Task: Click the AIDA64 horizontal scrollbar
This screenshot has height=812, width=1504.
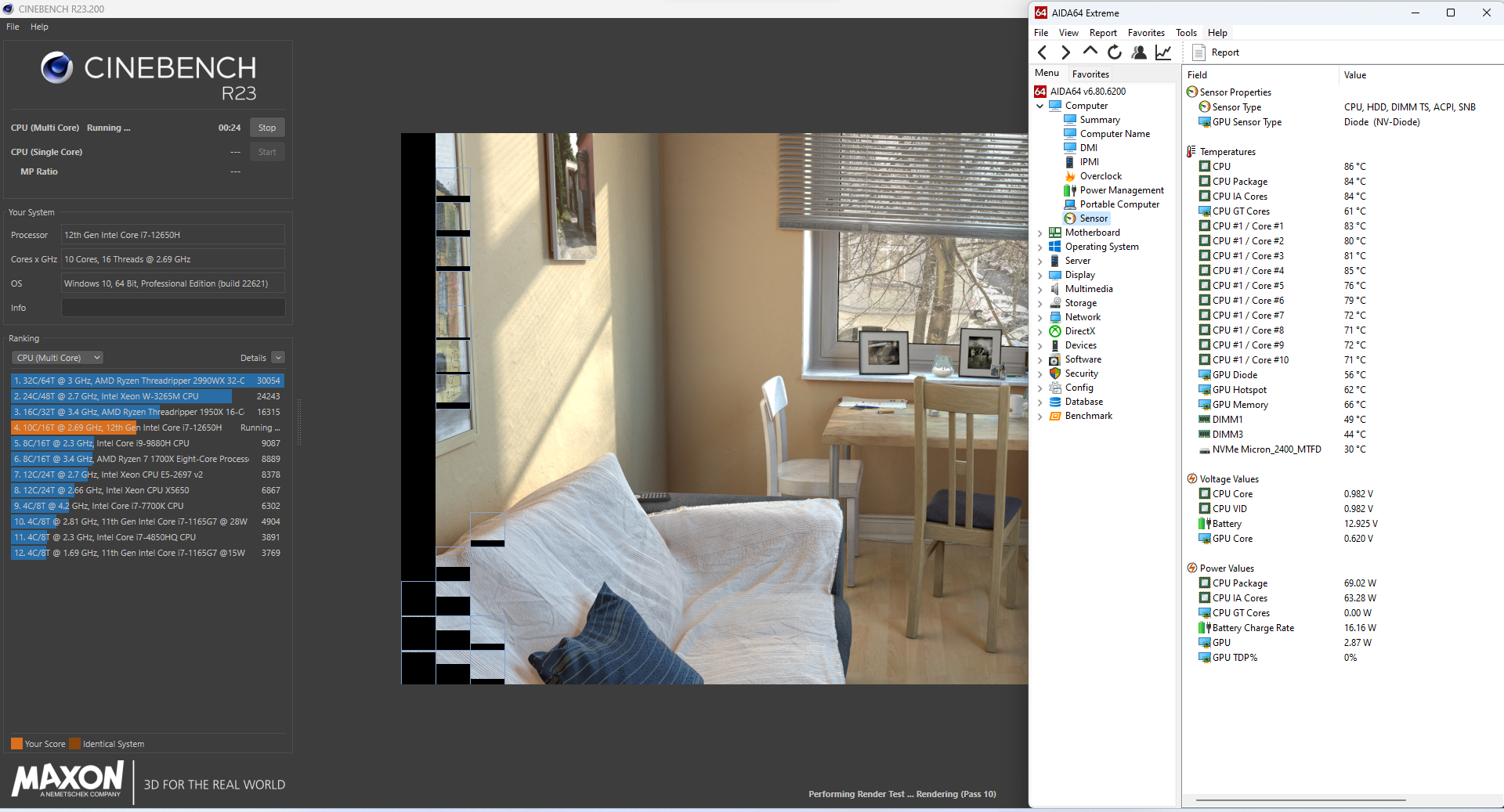Action: pyautogui.click(x=1300, y=800)
